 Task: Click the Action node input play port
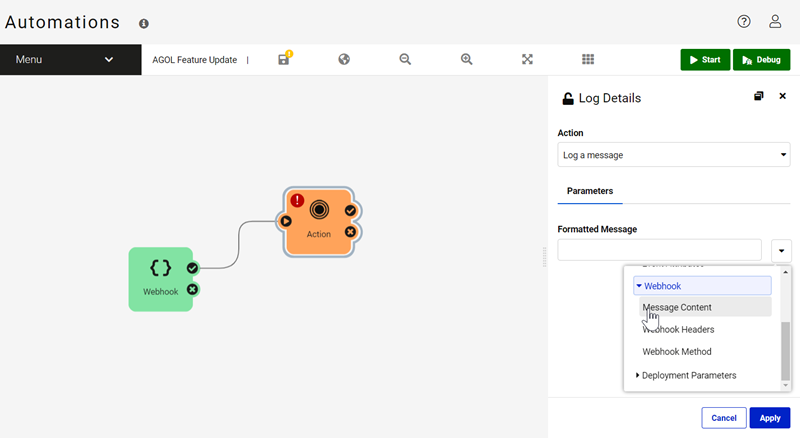click(x=286, y=221)
